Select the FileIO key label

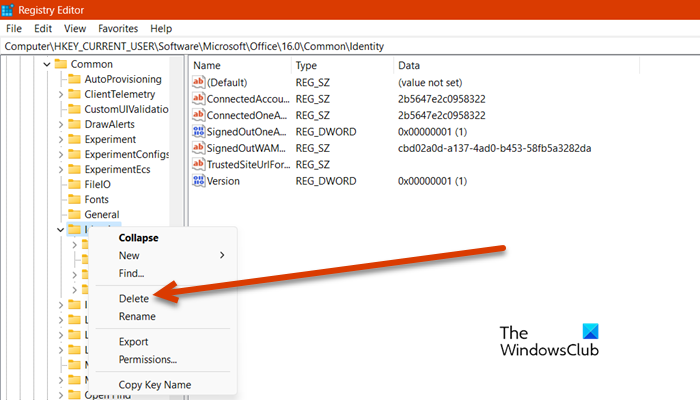97,184
